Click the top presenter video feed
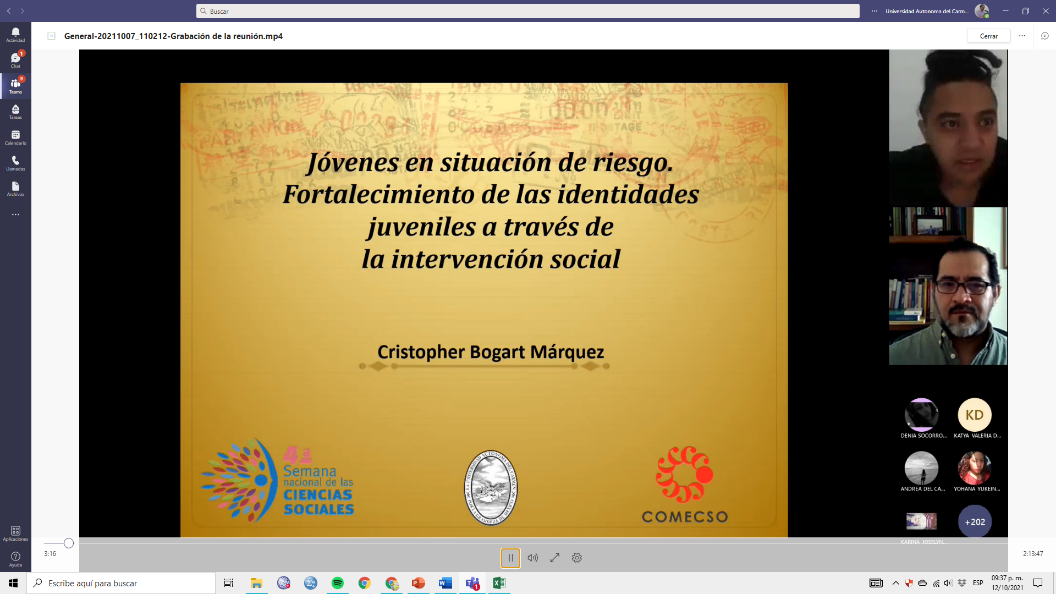This screenshot has width=1056, height=594. tap(948, 128)
